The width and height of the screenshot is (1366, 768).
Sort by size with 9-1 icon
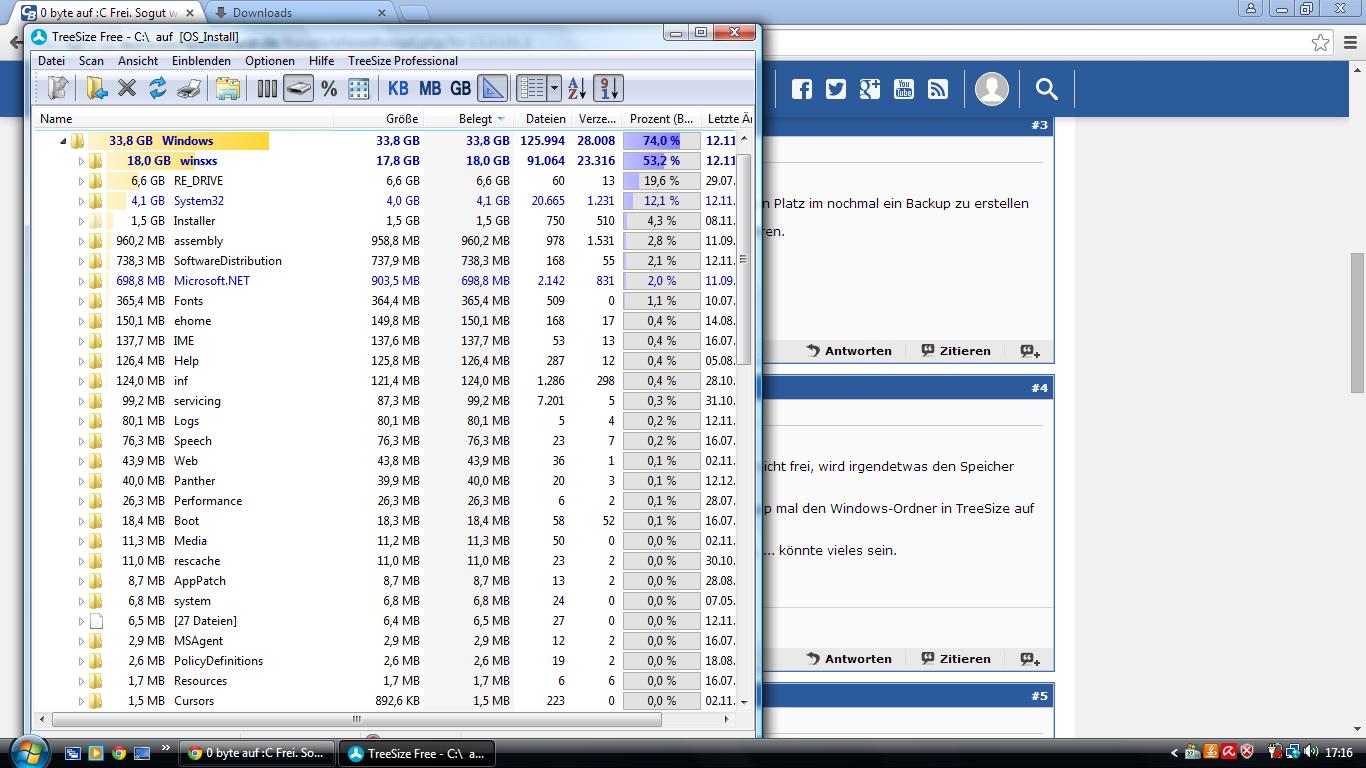pos(608,88)
